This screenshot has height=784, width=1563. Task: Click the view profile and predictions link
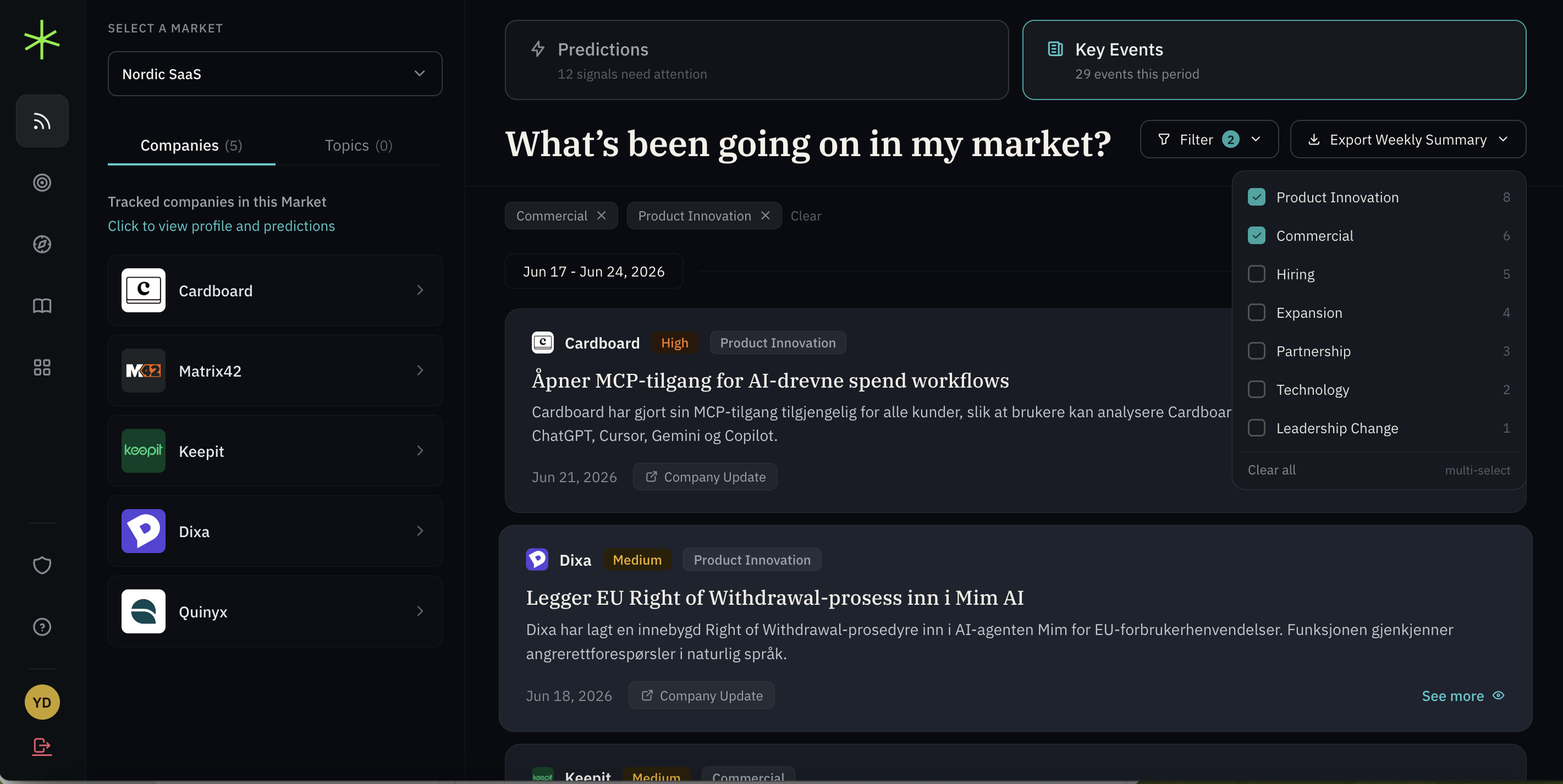point(221,225)
